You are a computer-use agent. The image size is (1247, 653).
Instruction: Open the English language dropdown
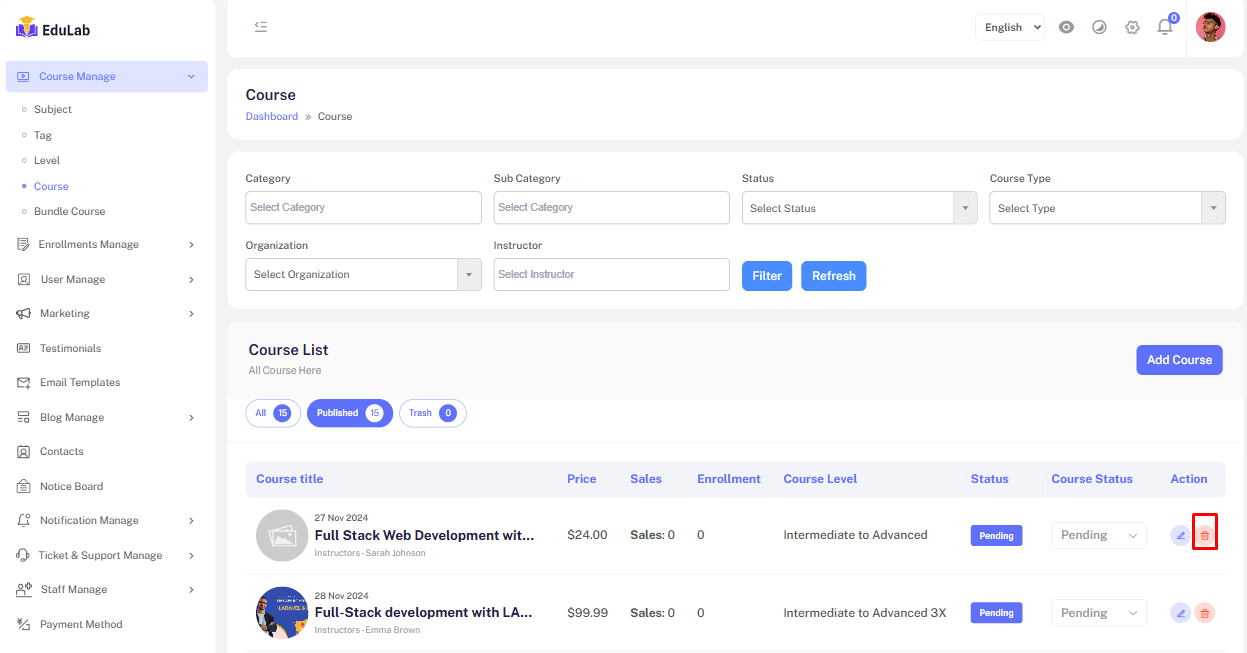pyautogui.click(x=1009, y=27)
